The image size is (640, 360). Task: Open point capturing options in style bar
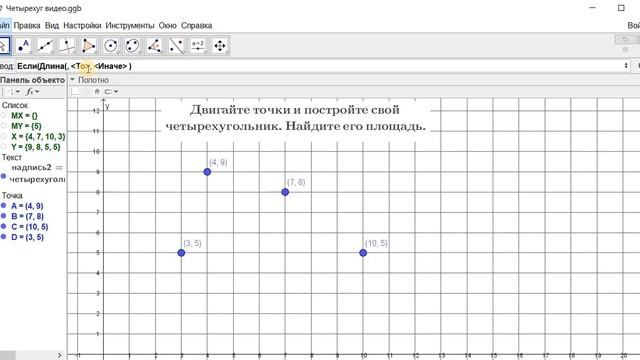click(111, 91)
